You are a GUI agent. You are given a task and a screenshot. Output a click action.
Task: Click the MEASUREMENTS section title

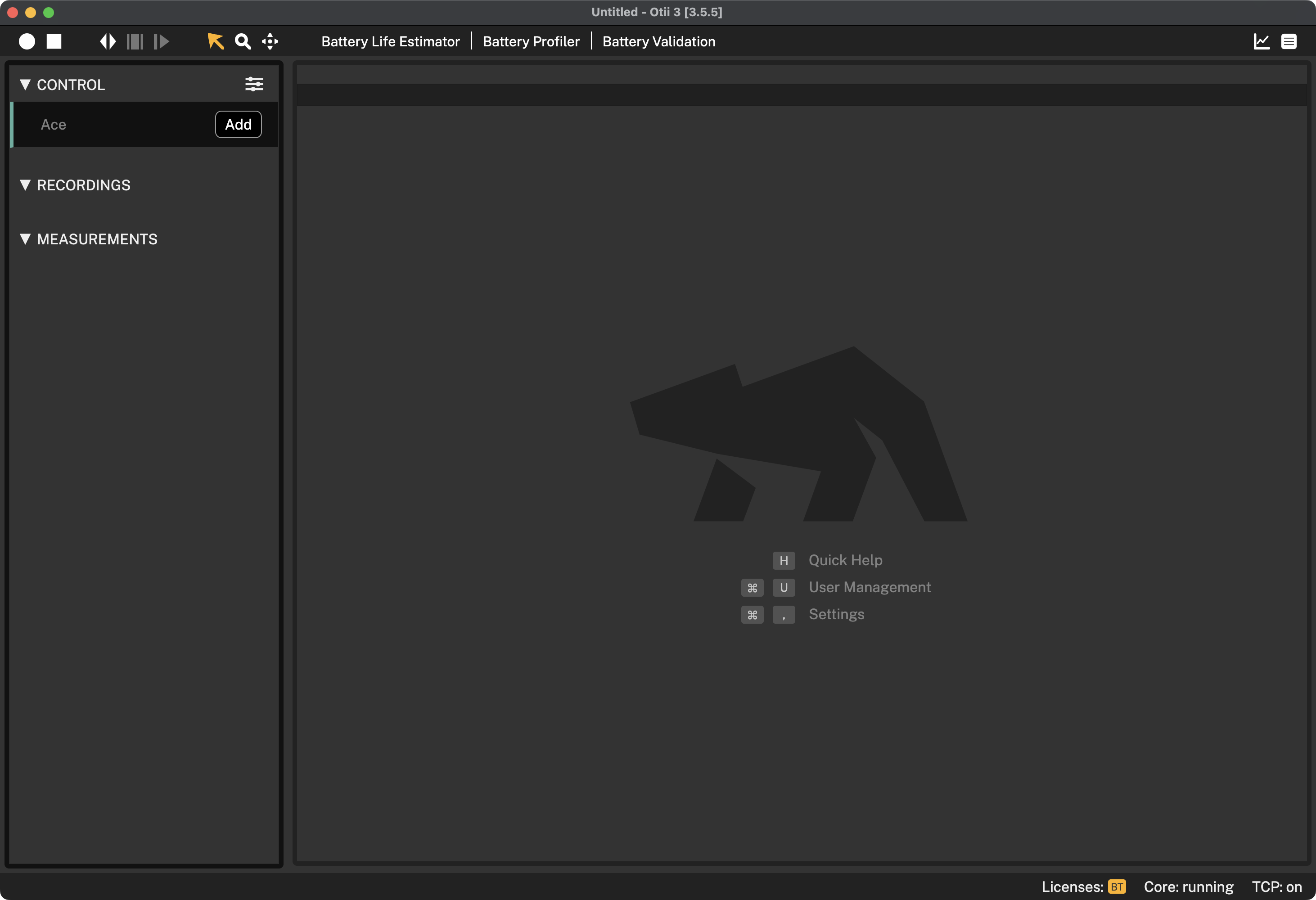click(x=97, y=239)
